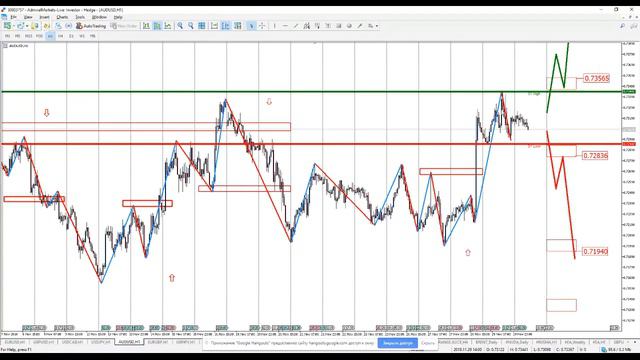The image size is (640, 360).
Task: Open the Strategy Tester icon
Action: (x=69, y=26)
